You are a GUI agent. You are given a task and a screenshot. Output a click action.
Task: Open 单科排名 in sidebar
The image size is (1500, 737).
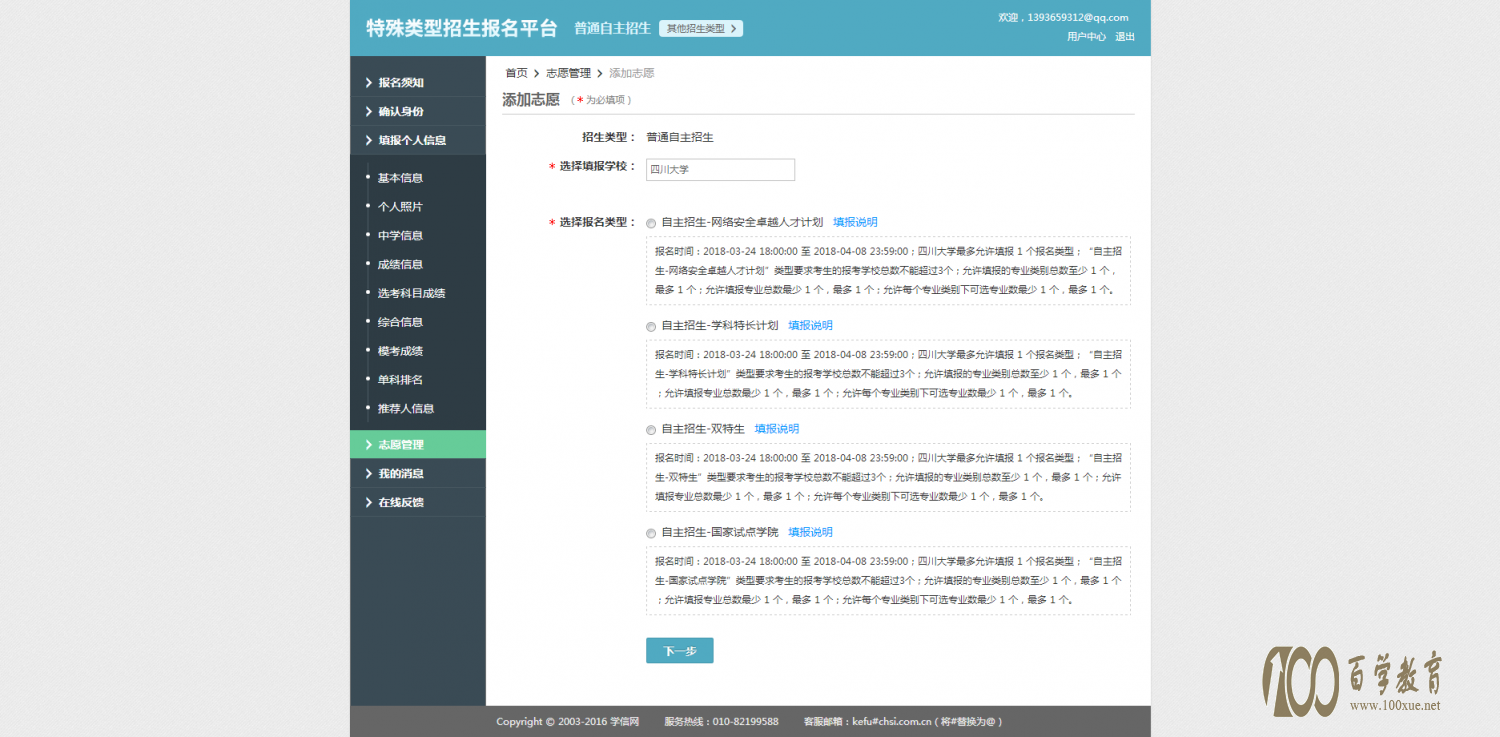(400, 380)
